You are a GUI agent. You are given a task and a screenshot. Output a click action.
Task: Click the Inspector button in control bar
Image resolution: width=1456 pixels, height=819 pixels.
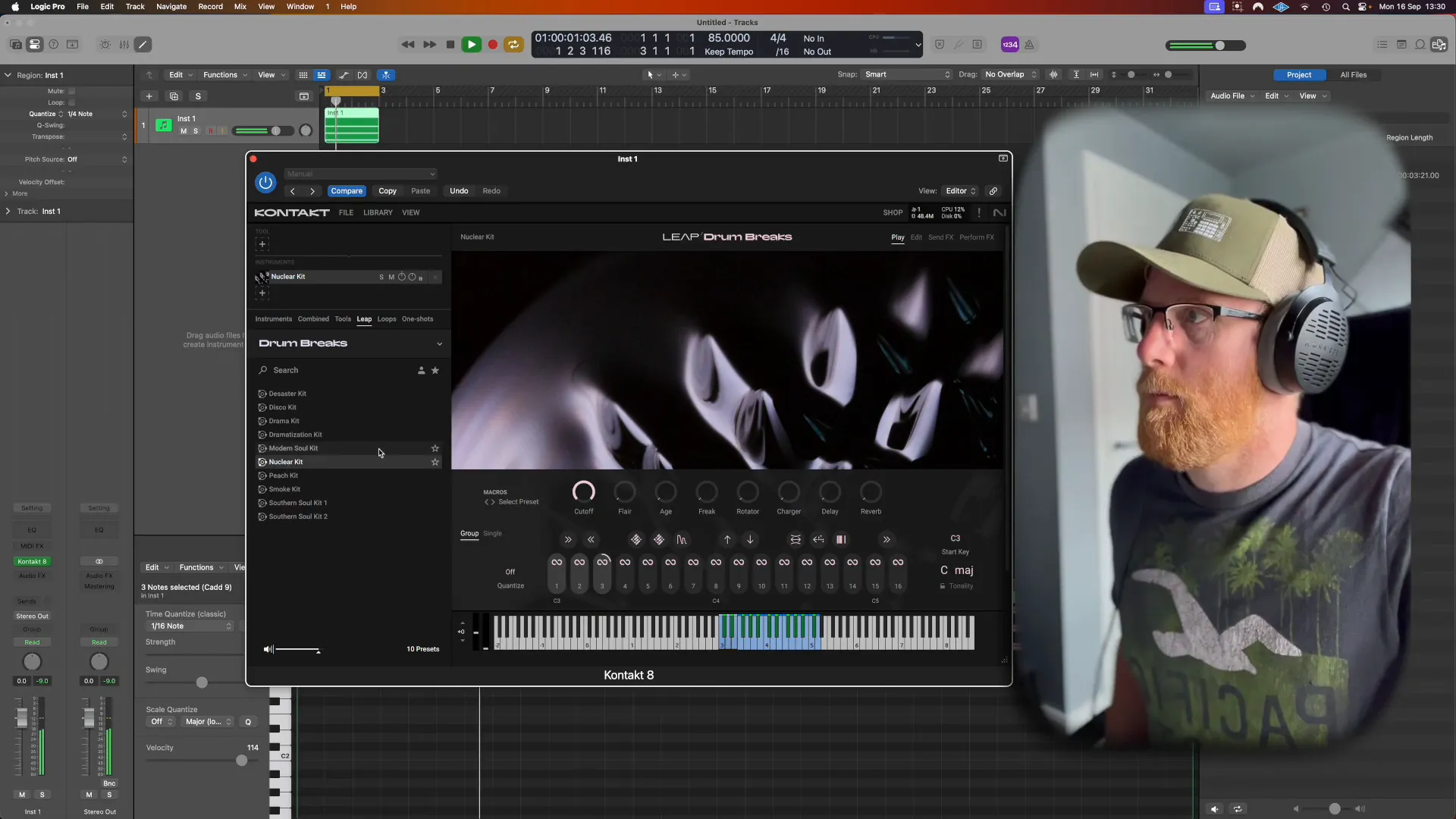click(x=34, y=45)
